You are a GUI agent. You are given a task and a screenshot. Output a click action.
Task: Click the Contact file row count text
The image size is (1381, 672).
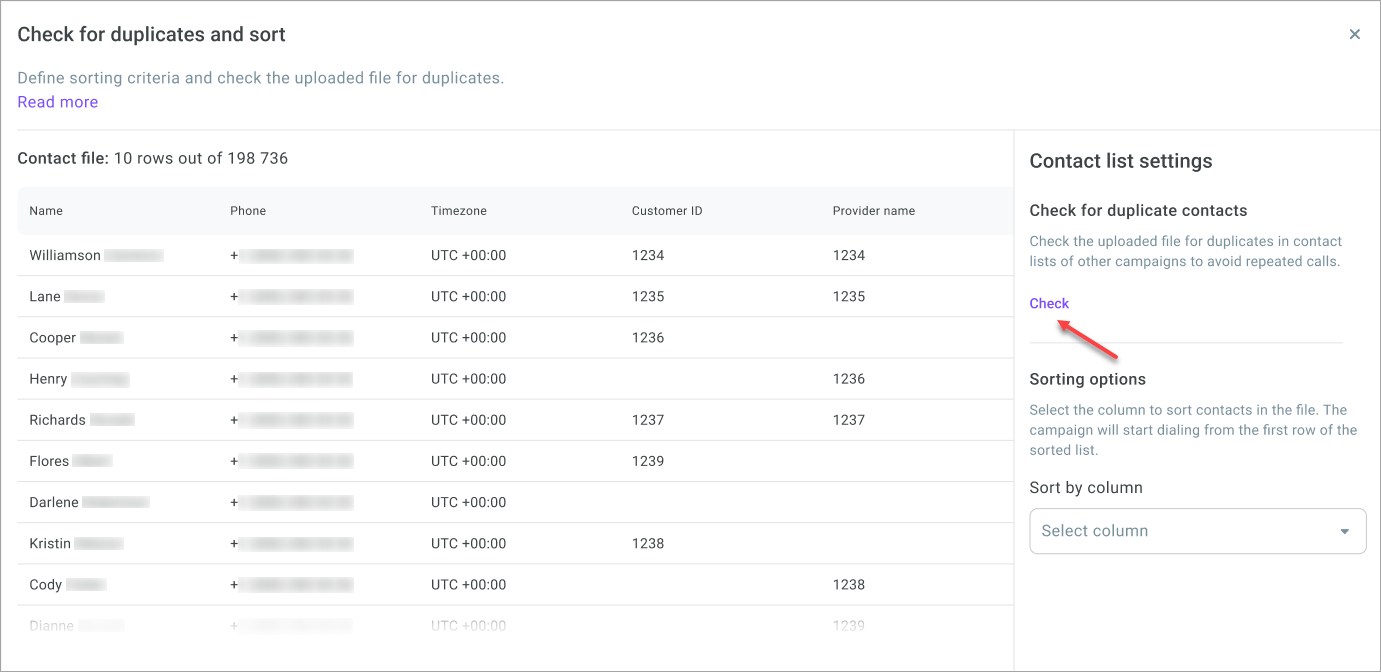(x=153, y=158)
